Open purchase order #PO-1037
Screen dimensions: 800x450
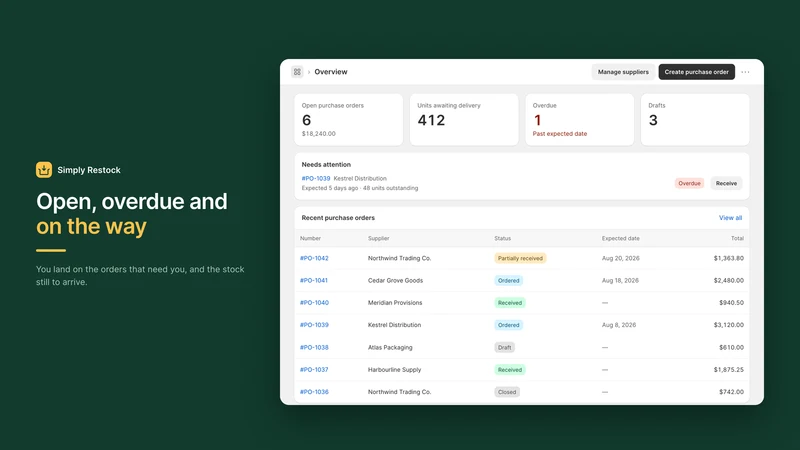(314, 369)
